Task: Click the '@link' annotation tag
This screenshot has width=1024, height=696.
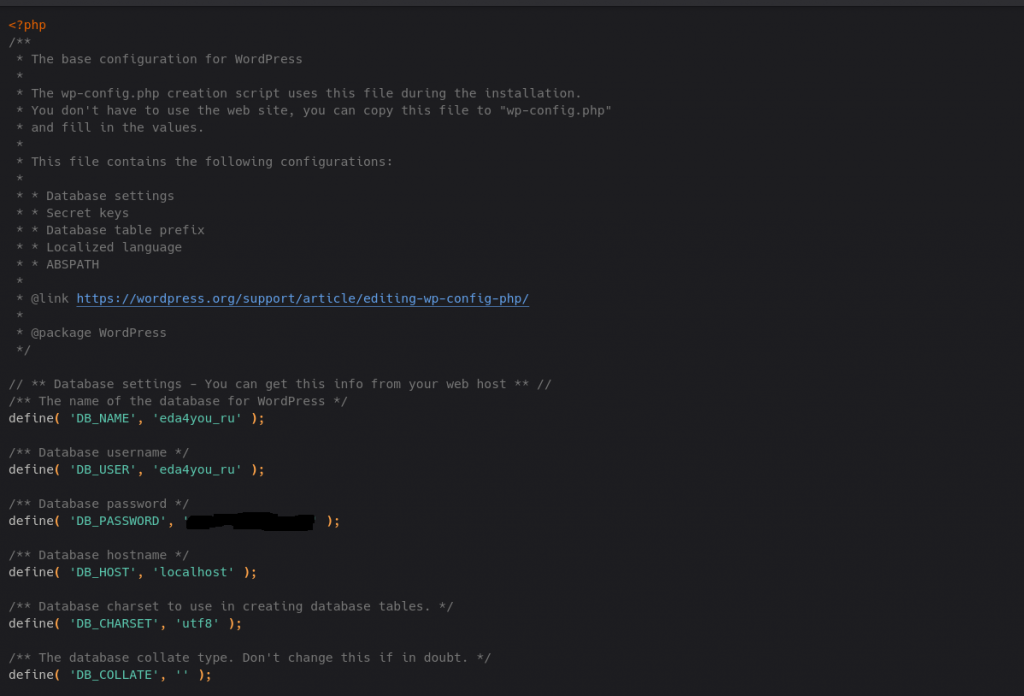Action: [50, 298]
